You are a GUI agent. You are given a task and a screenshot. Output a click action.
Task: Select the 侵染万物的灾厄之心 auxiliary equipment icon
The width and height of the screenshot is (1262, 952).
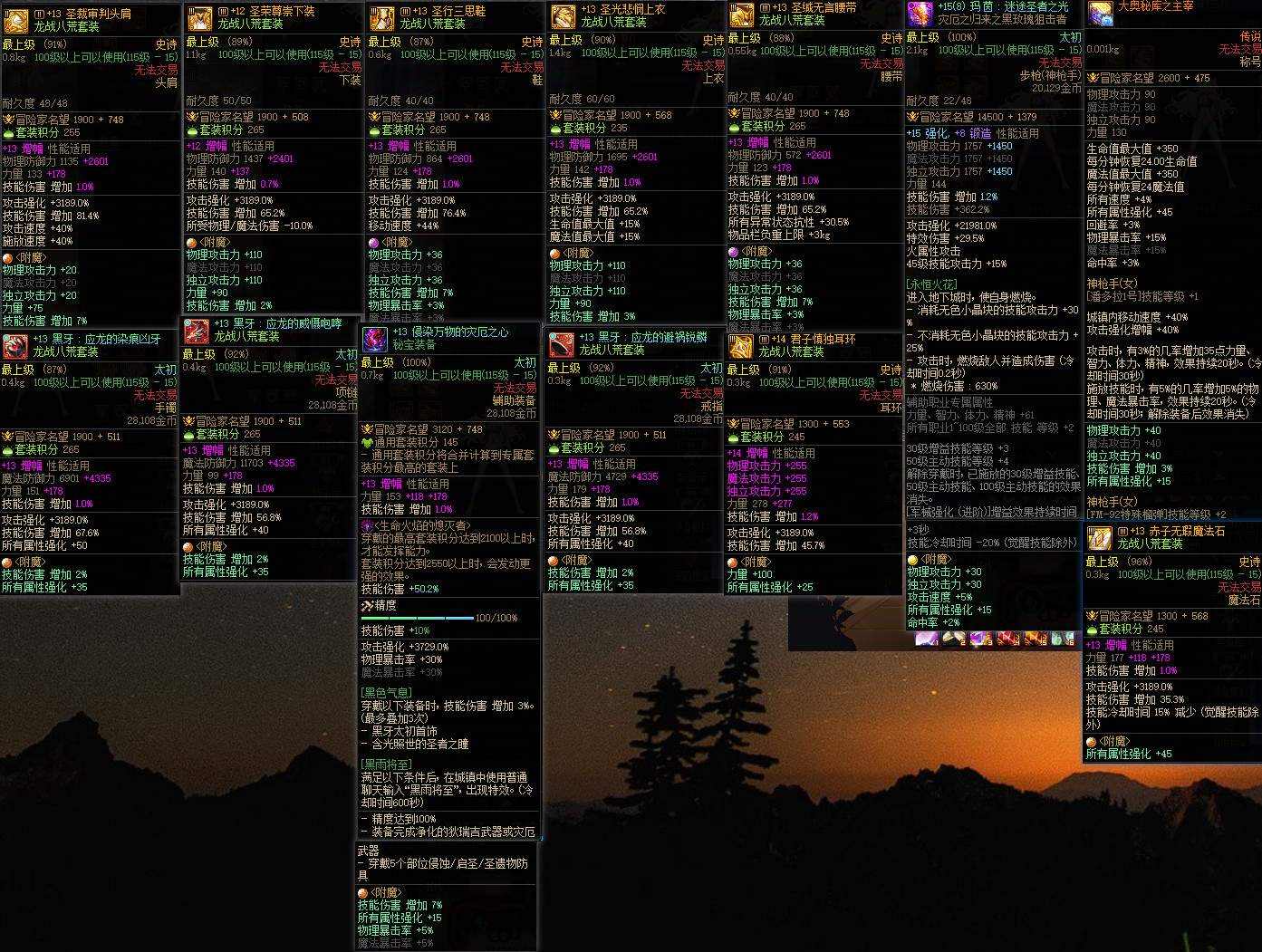point(375,339)
